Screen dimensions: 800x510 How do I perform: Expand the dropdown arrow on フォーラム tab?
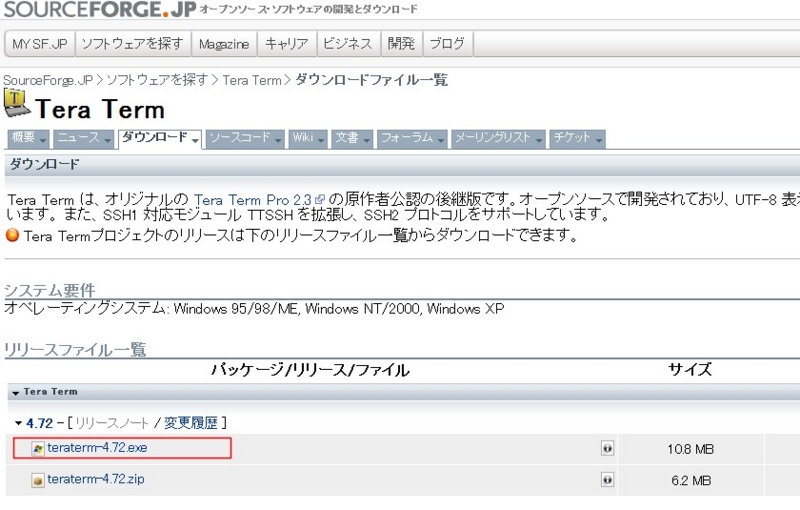tap(441, 140)
